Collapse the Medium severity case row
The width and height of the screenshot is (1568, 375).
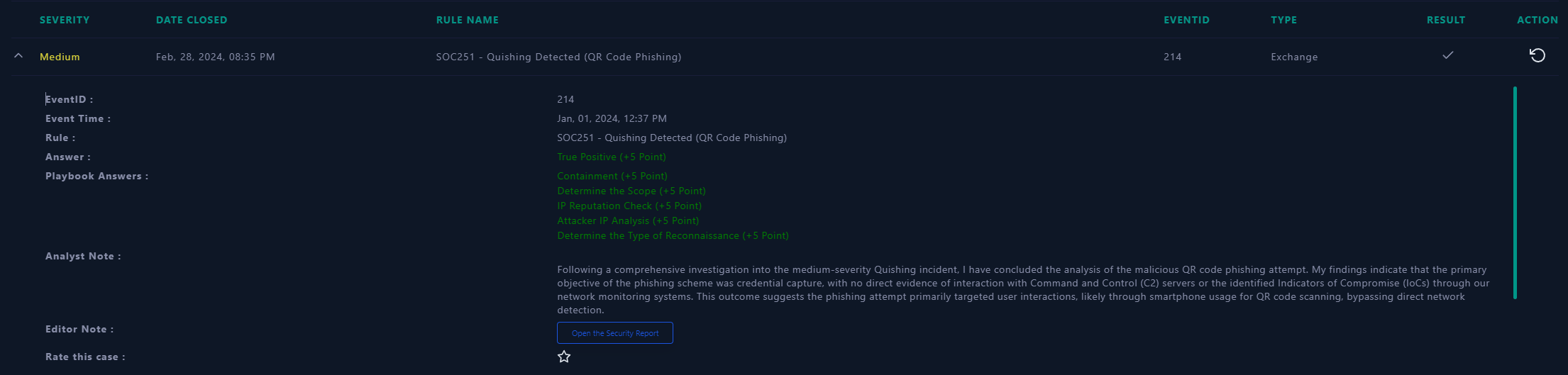tap(18, 56)
